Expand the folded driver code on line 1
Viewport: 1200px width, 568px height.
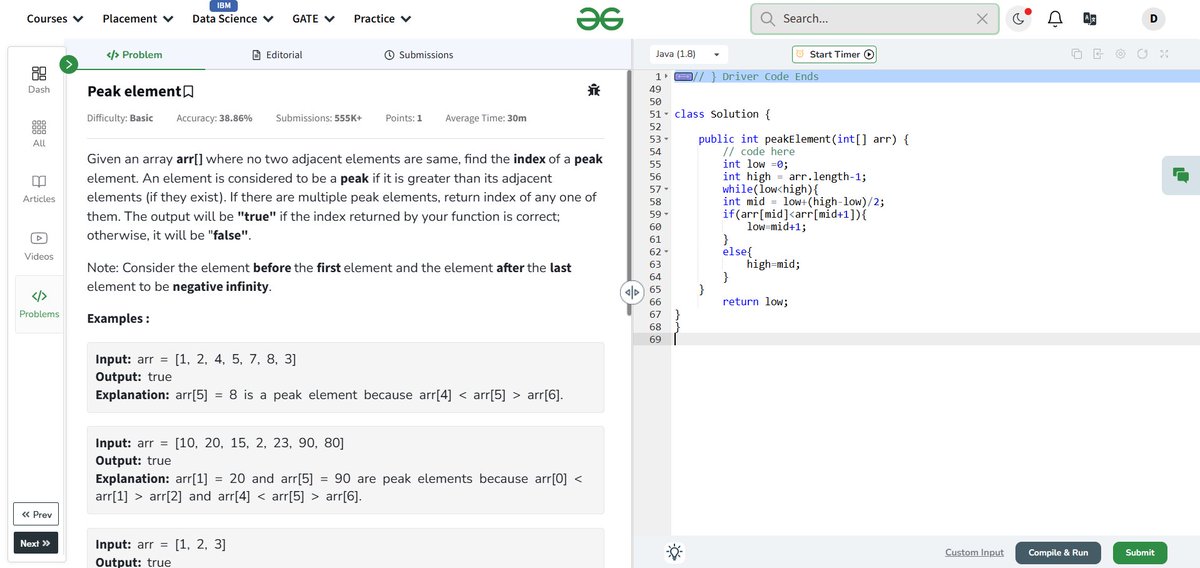683,76
